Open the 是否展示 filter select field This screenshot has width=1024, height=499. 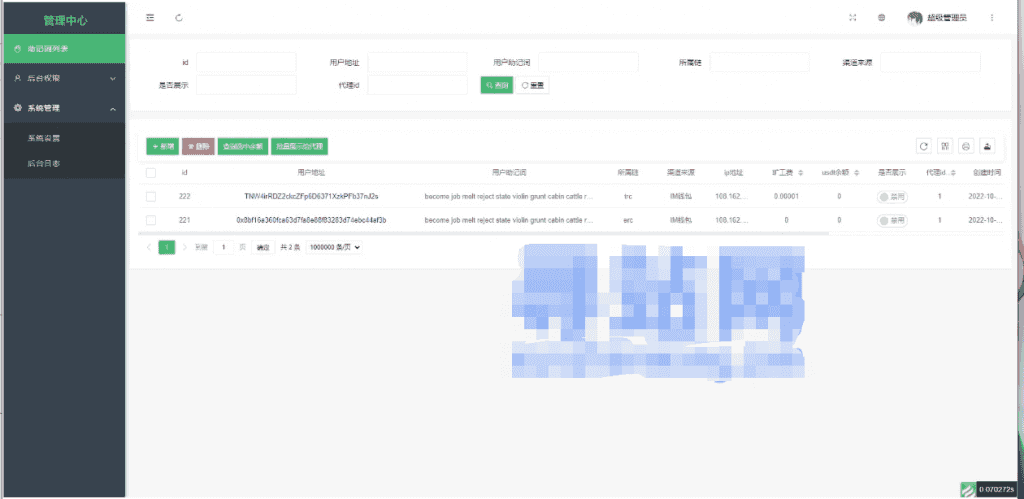246,85
